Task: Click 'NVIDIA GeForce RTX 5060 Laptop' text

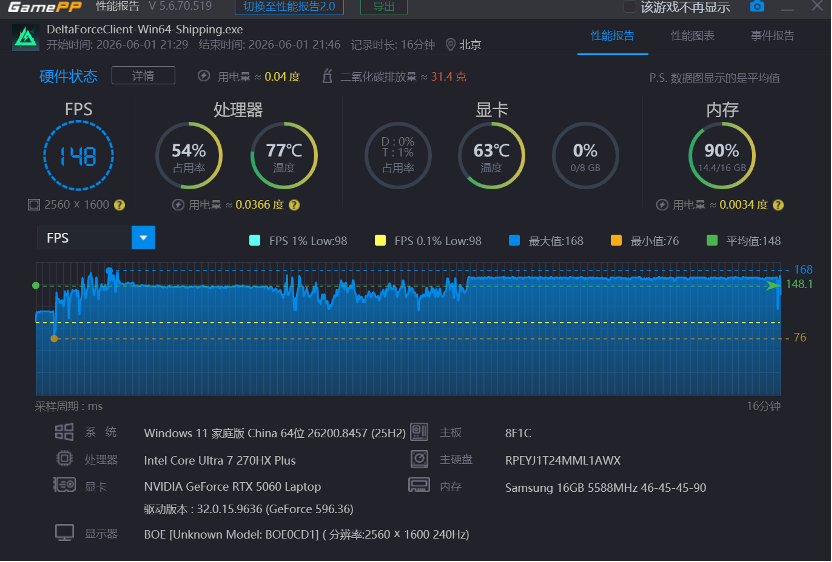Action: click(232, 486)
